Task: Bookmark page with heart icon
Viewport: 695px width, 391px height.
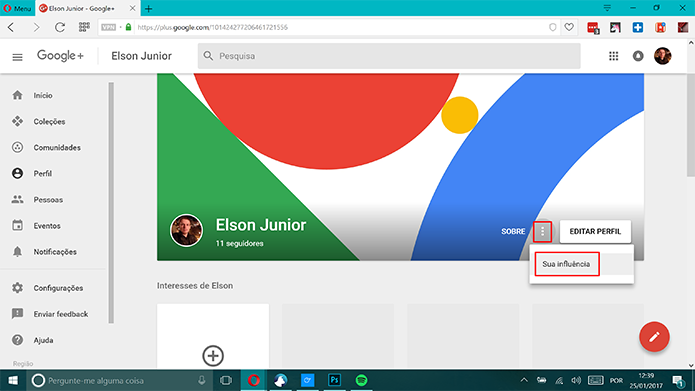Action: pos(569,27)
